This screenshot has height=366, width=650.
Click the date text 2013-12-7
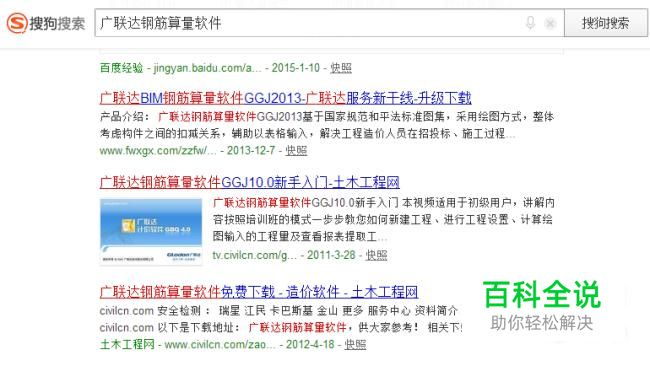251,150
